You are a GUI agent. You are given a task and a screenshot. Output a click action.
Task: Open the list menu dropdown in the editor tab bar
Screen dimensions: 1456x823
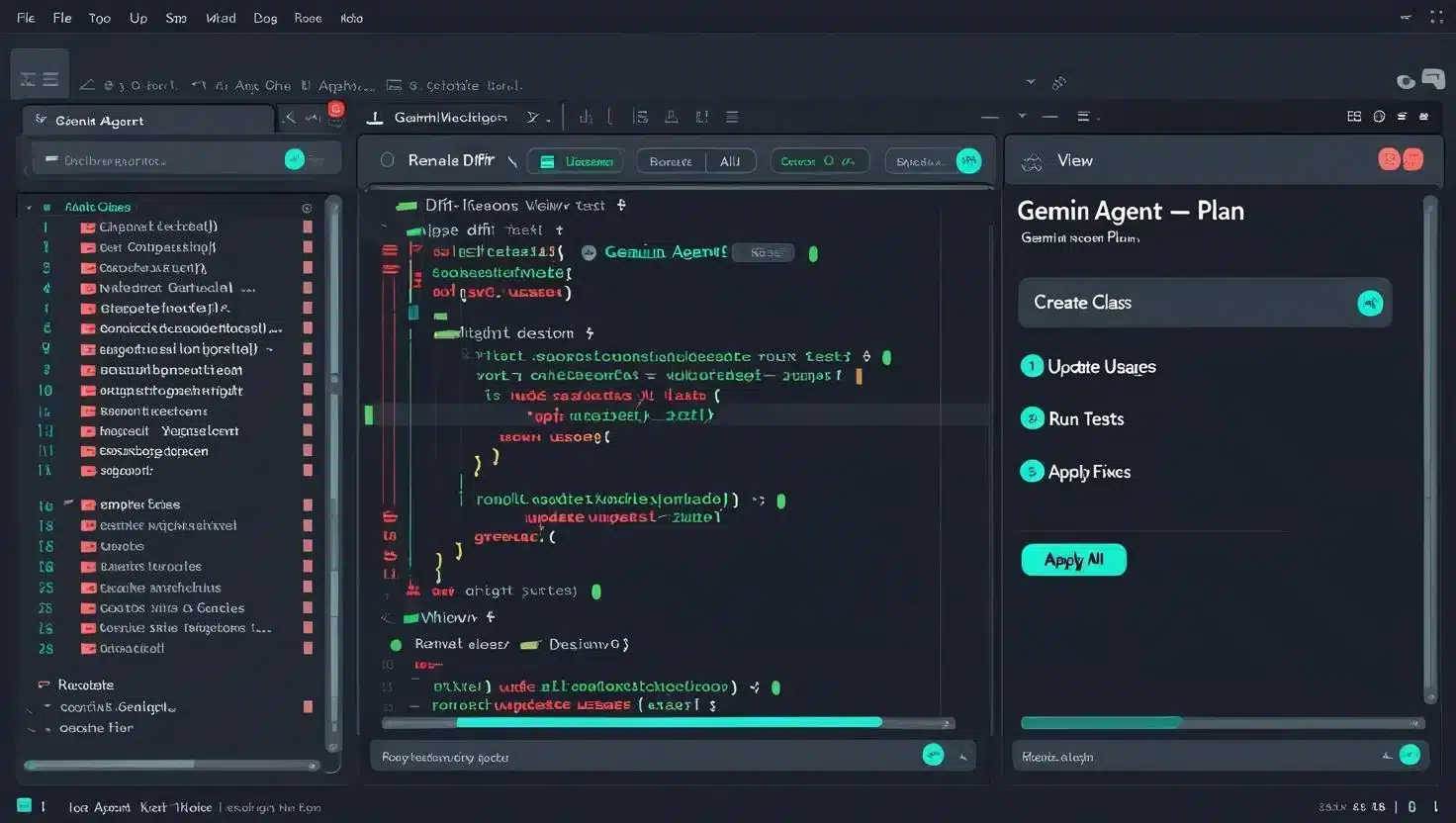pyautogui.click(x=1084, y=117)
